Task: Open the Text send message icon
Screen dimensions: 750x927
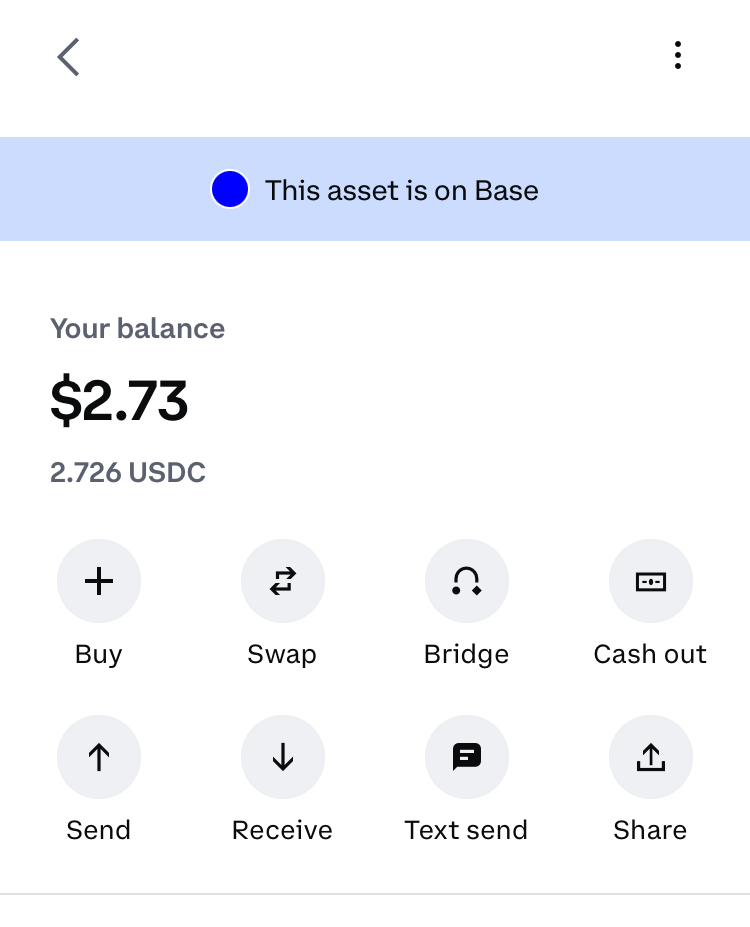Action: [467, 757]
